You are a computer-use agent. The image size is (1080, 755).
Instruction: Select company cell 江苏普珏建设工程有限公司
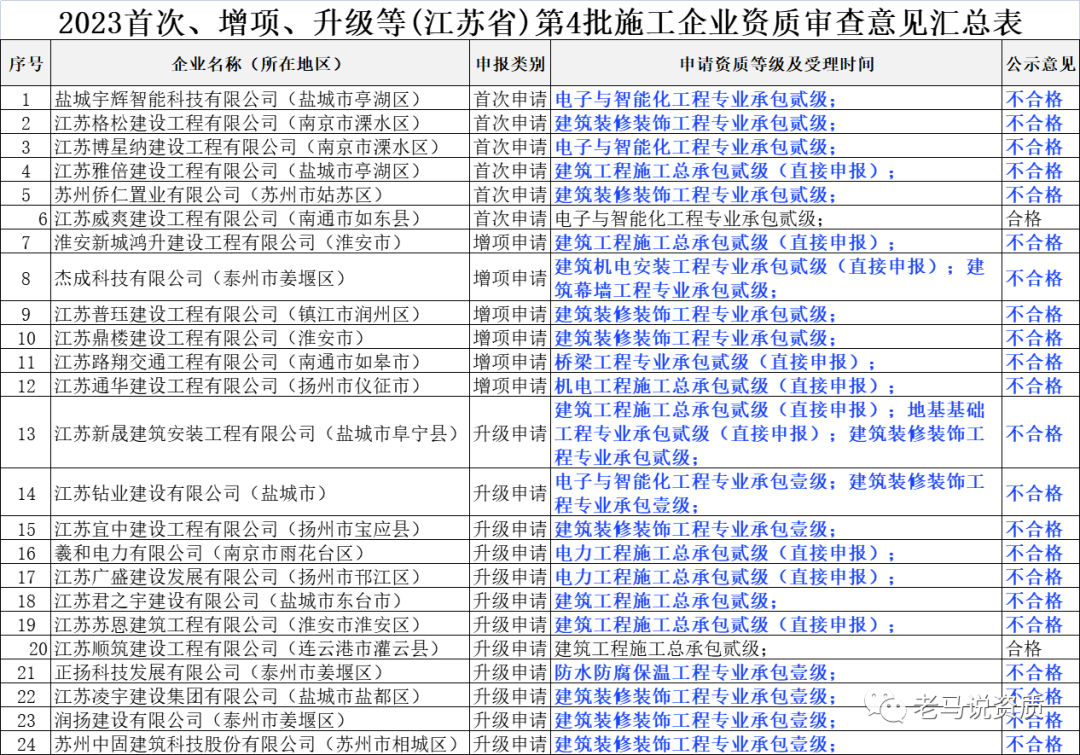(x=260, y=313)
